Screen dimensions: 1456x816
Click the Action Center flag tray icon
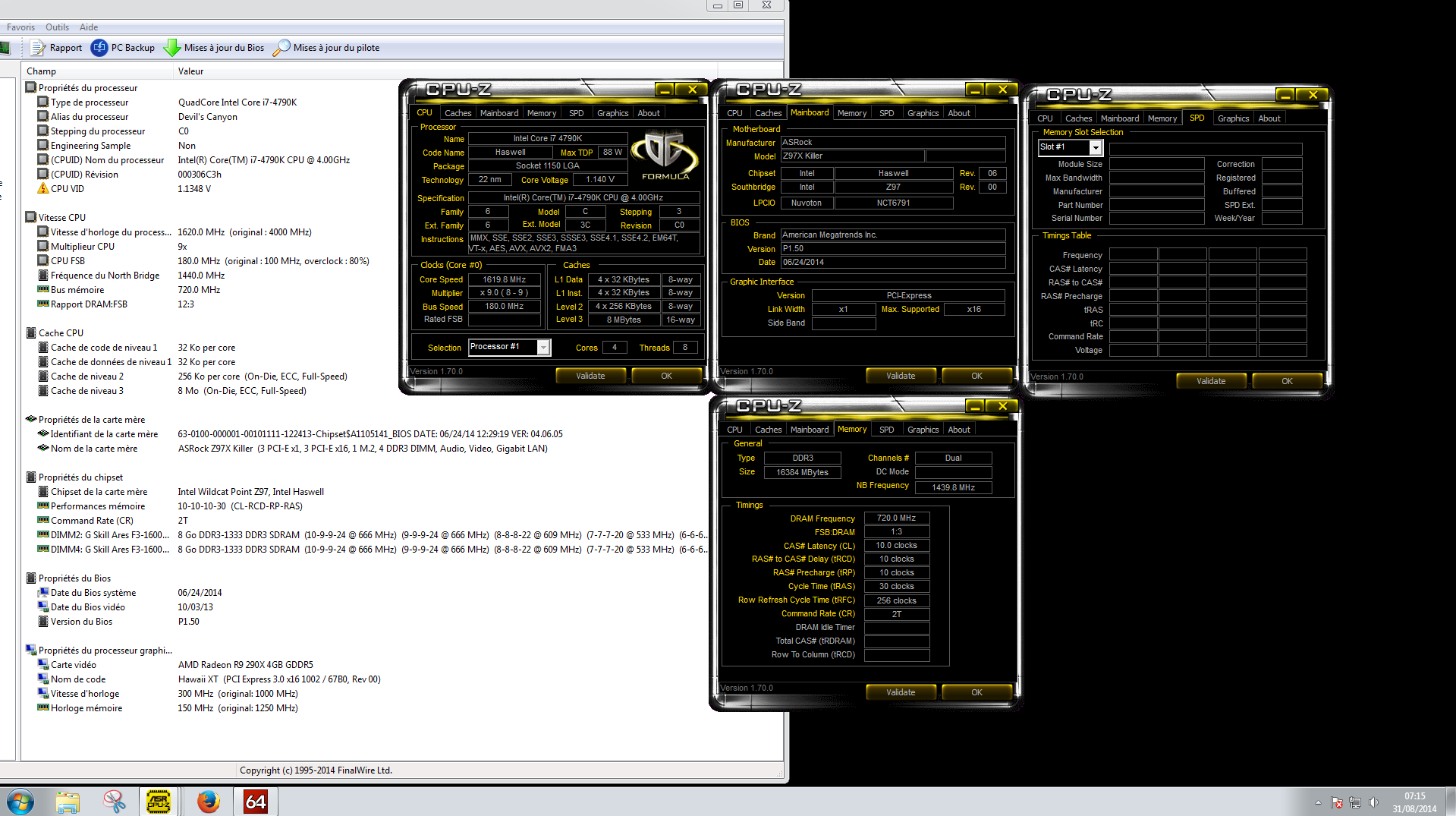(x=1337, y=802)
